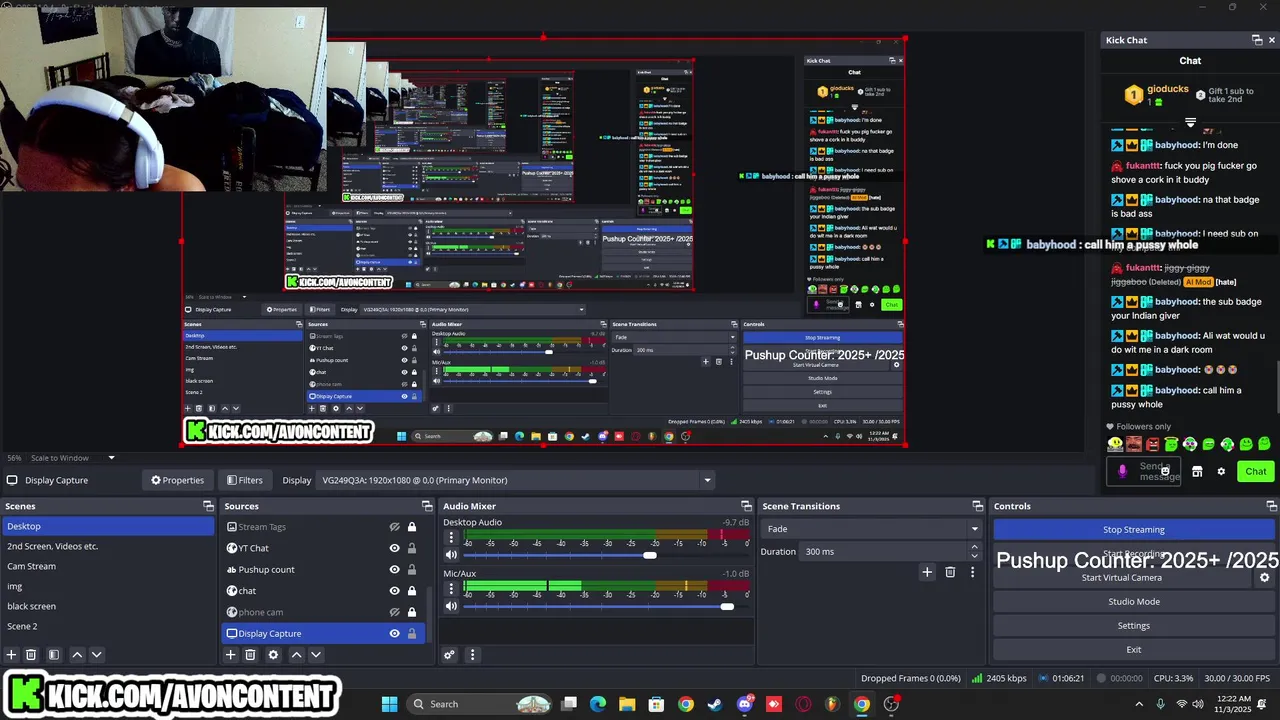Move source up with Sources up arrow
The height and width of the screenshot is (720, 1280).
pyautogui.click(x=296, y=655)
